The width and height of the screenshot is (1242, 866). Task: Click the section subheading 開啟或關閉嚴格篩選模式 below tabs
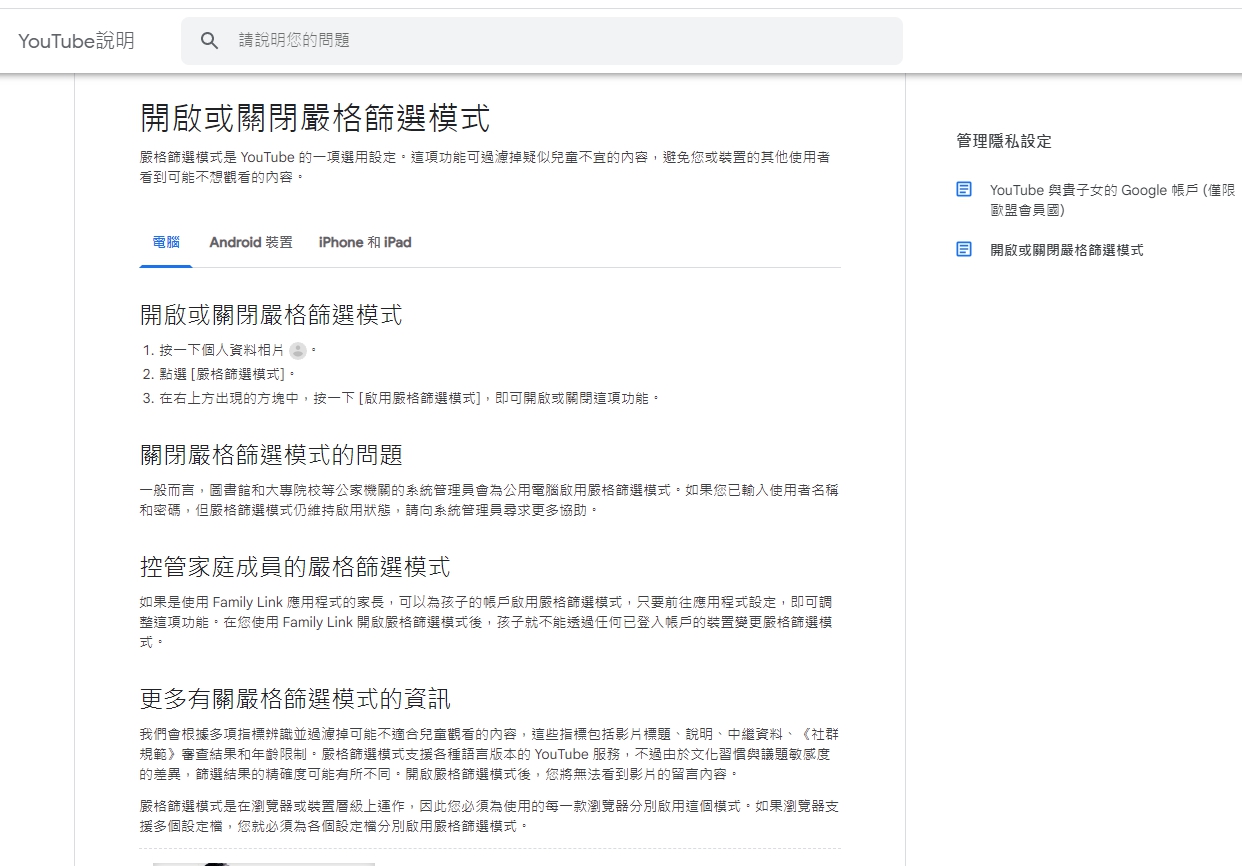[271, 315]
